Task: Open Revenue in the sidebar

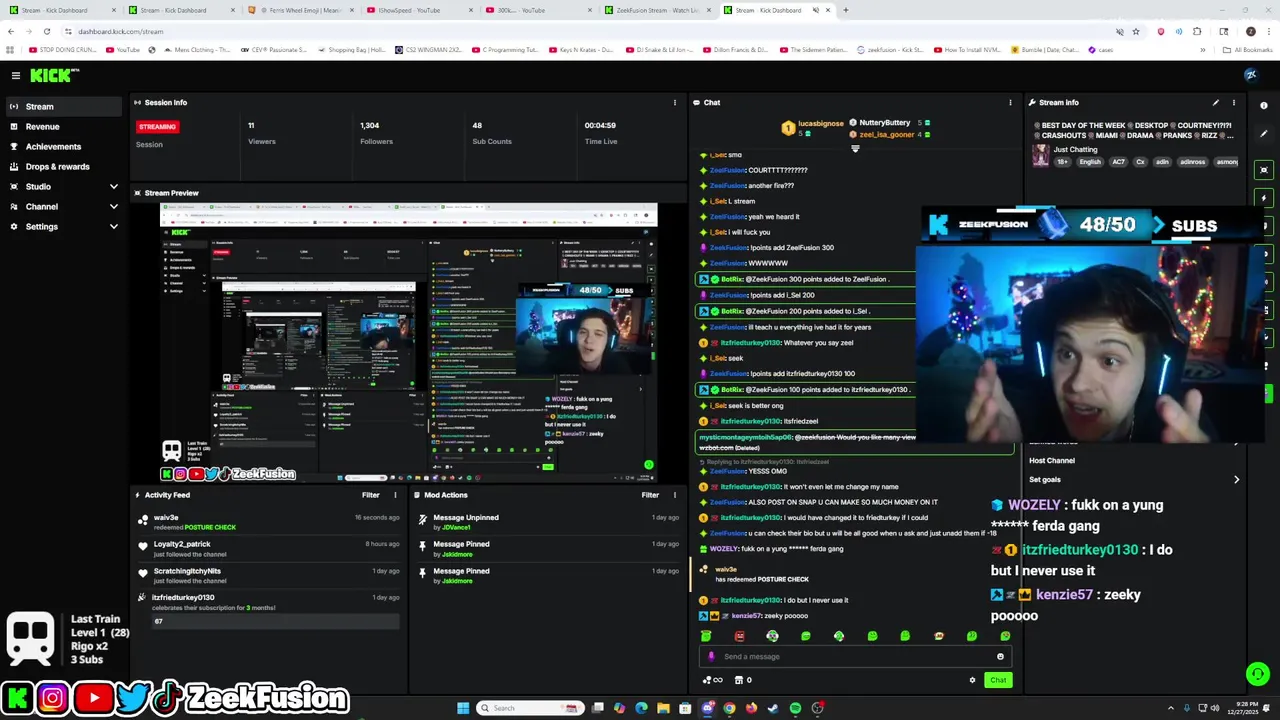Action: pyautogui.click(x=62, y=127)
